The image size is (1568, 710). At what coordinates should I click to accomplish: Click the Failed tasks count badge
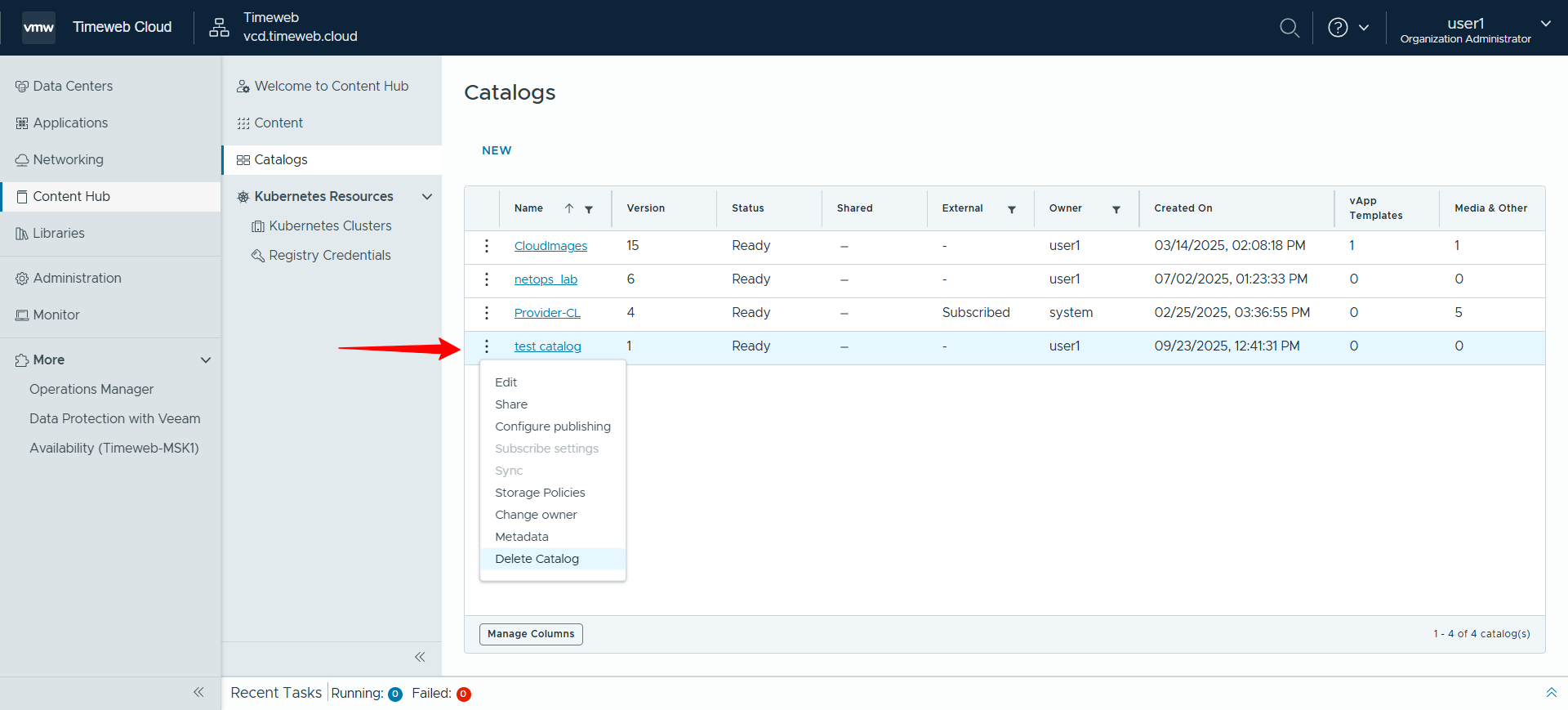pyautogui.click(x=463, y=694)
